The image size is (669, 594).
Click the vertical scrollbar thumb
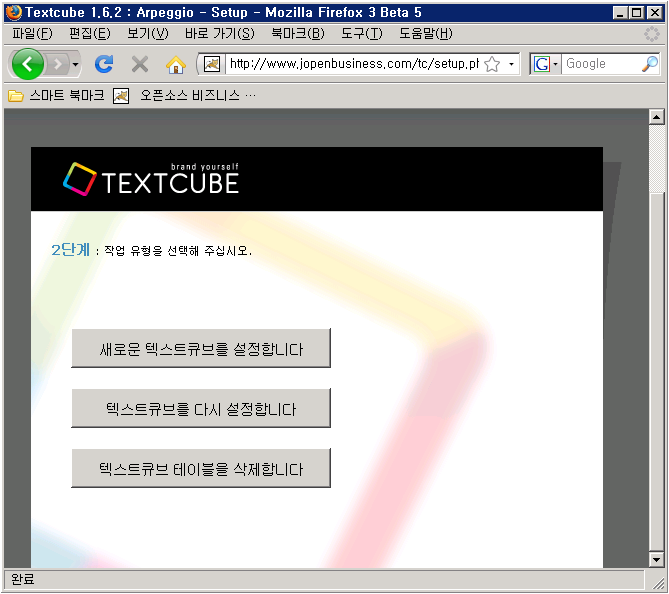point(656,371)
